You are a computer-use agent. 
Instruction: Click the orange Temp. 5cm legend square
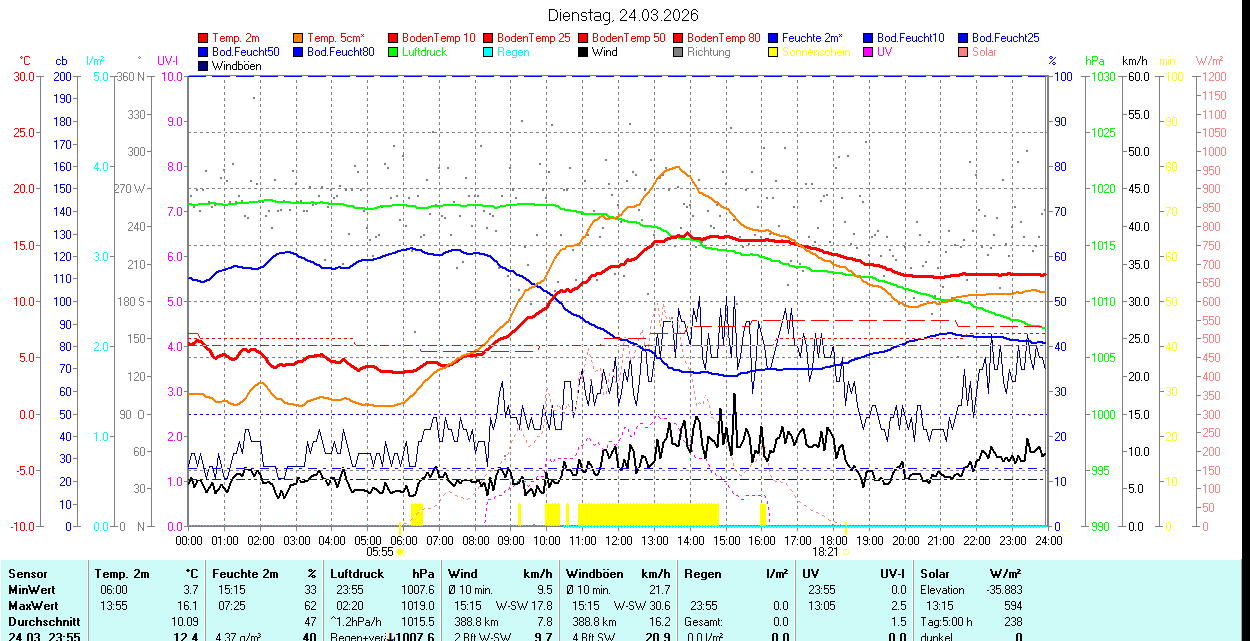[x=299, y=38]
